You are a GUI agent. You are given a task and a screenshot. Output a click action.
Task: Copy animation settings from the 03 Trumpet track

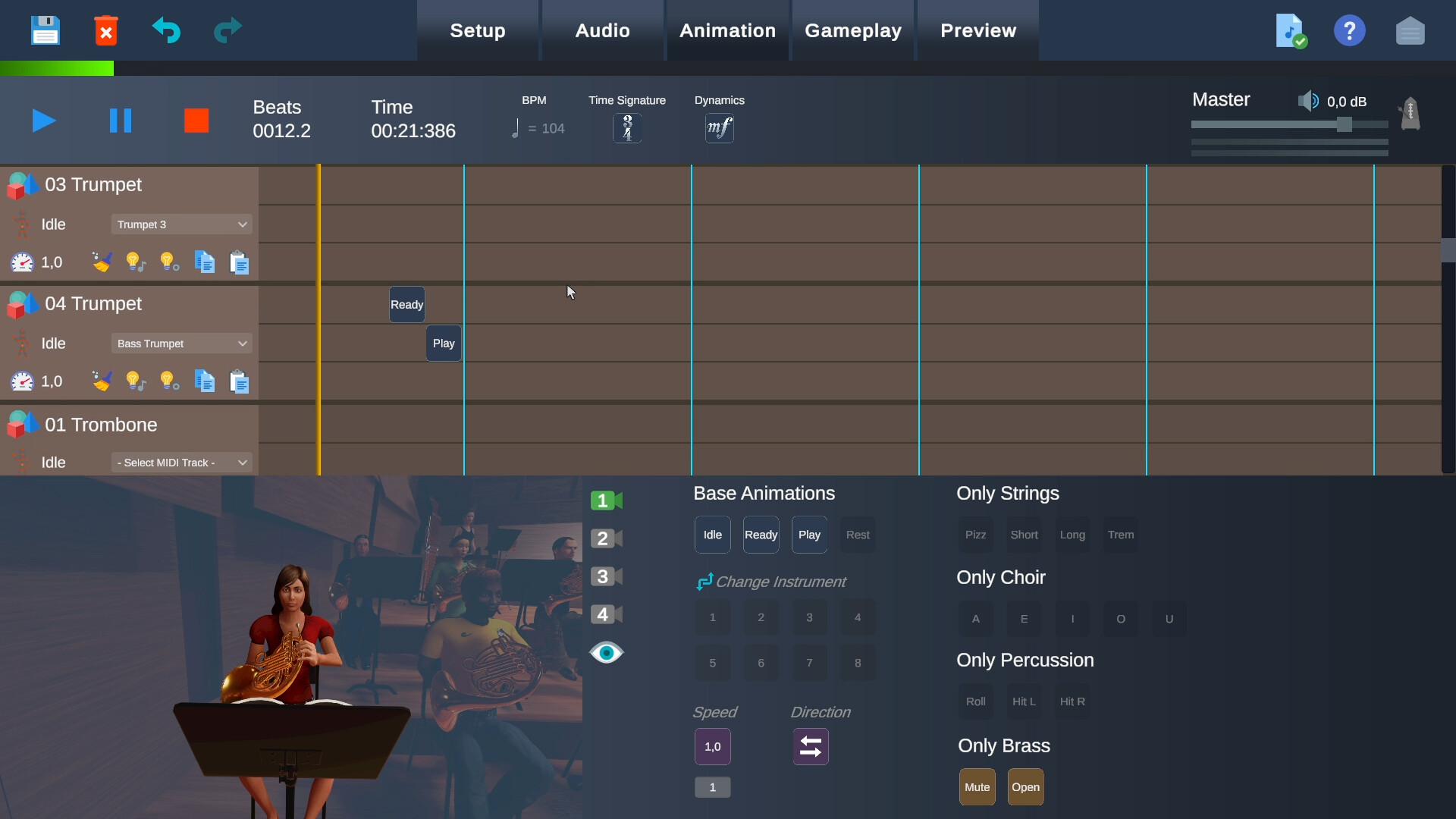pos(204,262)
